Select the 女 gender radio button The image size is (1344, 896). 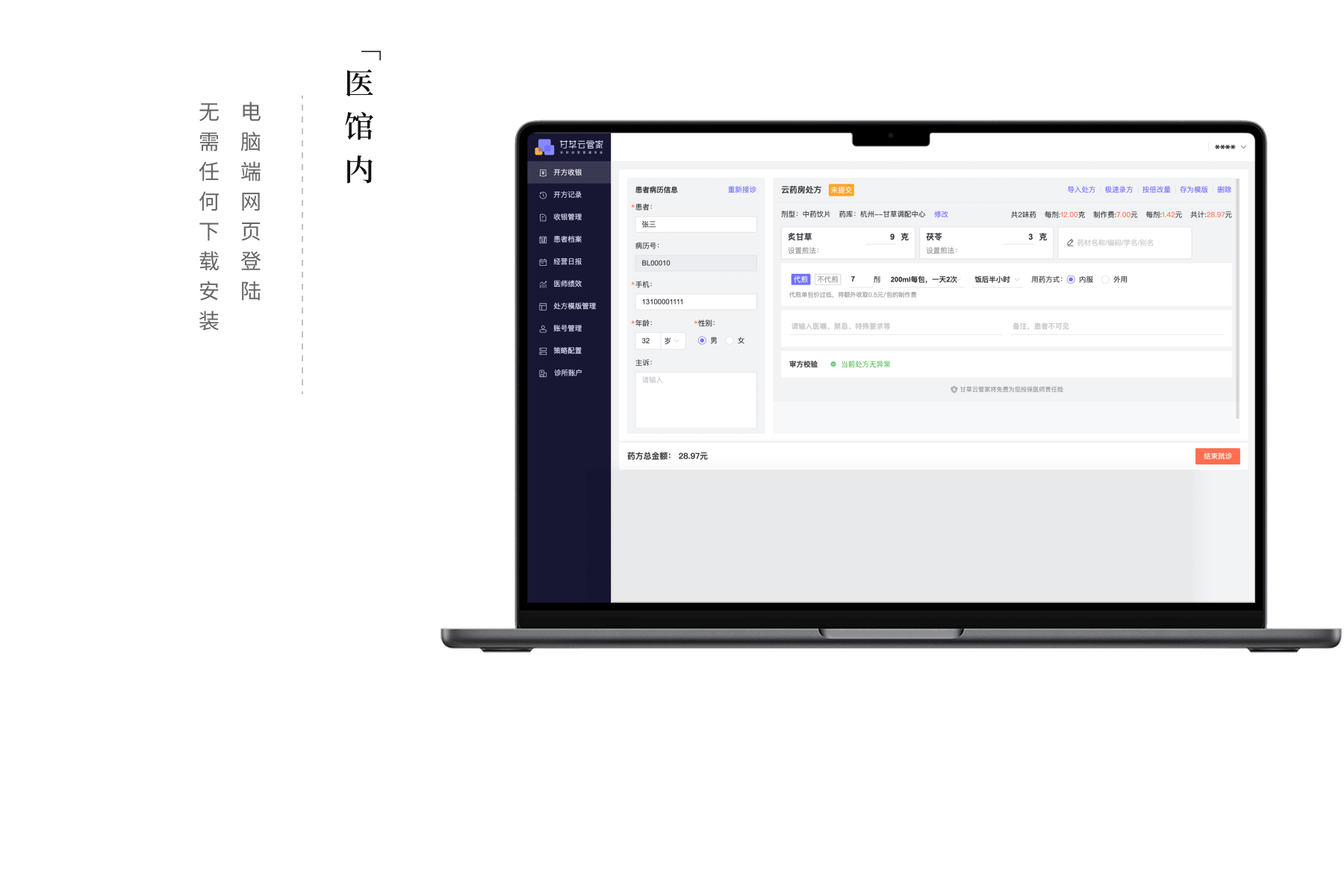[x=729, y=340]
